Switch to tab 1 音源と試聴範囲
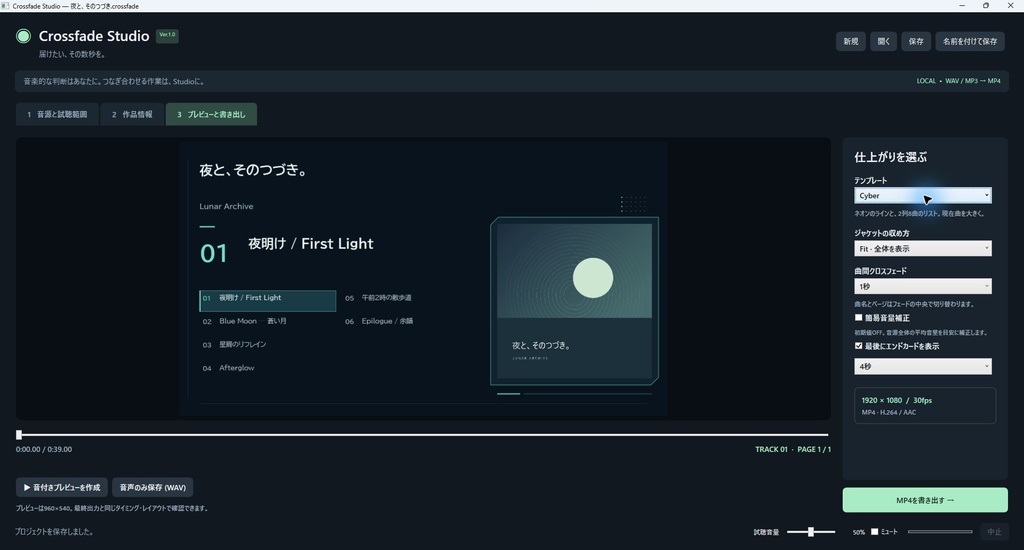Viewport: 1024px width, 550px height. tap(57, 114)
